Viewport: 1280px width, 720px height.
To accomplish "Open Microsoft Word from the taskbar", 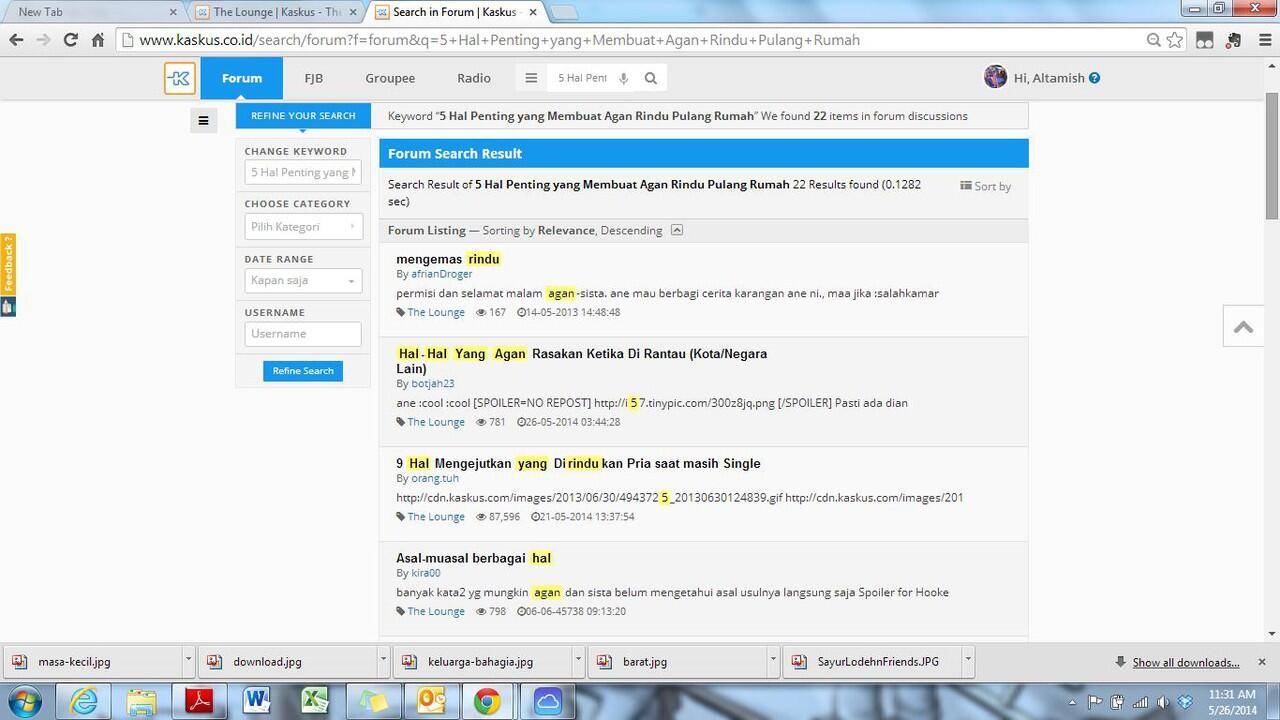I will (x=257, y=701).
